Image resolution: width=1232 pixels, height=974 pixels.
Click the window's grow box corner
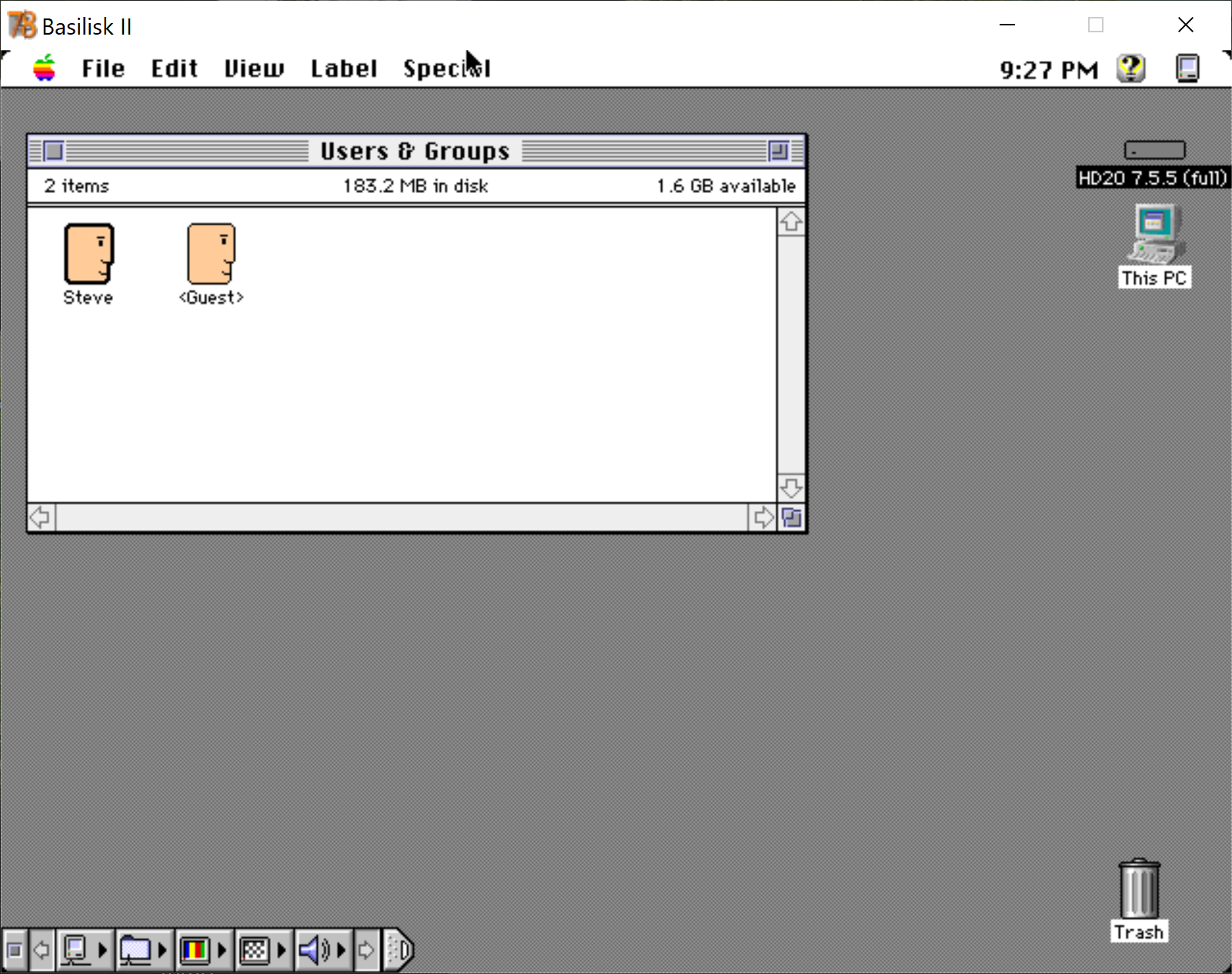792,518
